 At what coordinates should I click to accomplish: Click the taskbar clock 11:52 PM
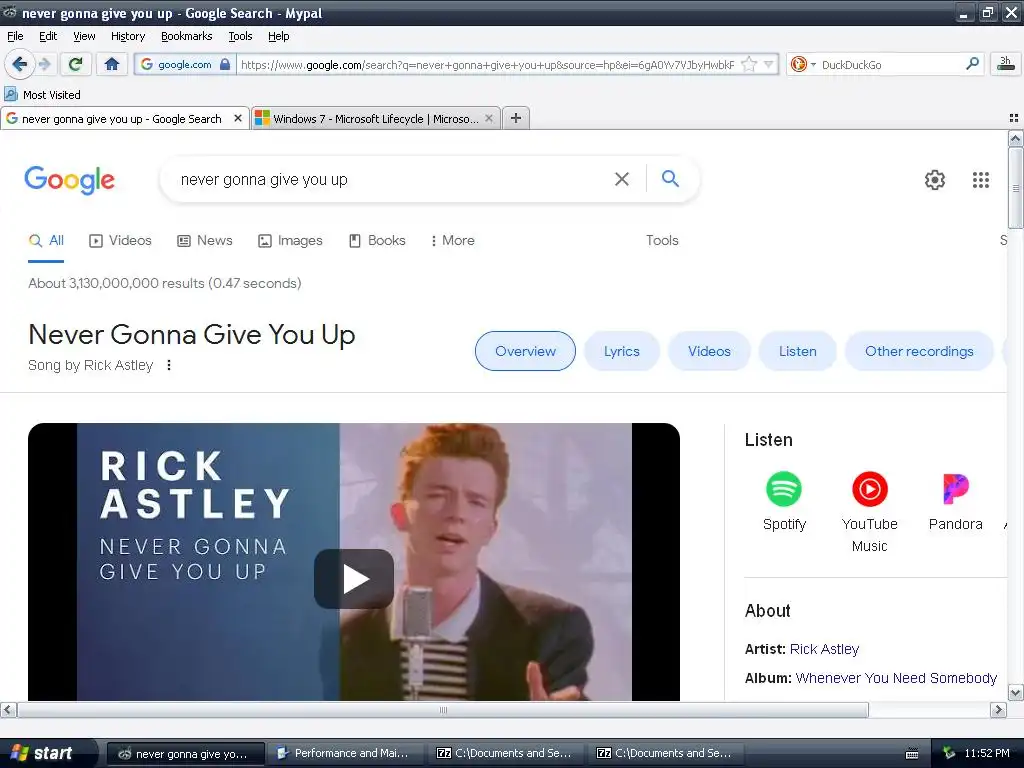[987, 753]
